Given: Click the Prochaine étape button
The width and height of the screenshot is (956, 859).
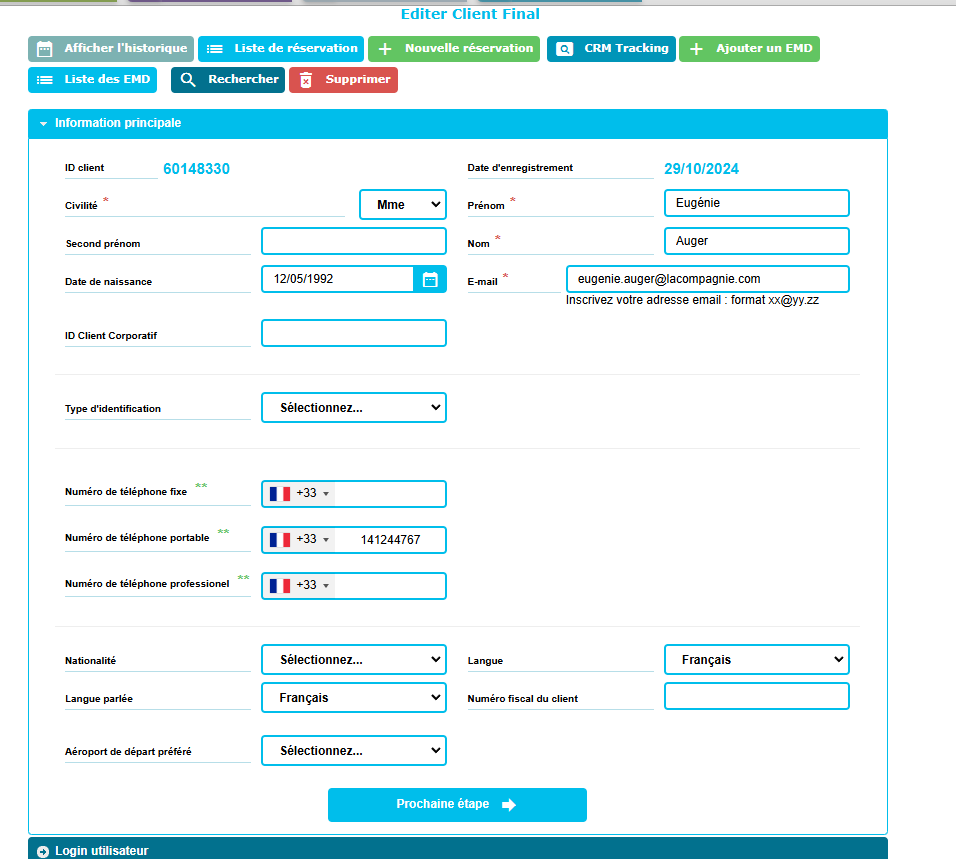Looking at the screenshot, I should (x=457, y=804).
